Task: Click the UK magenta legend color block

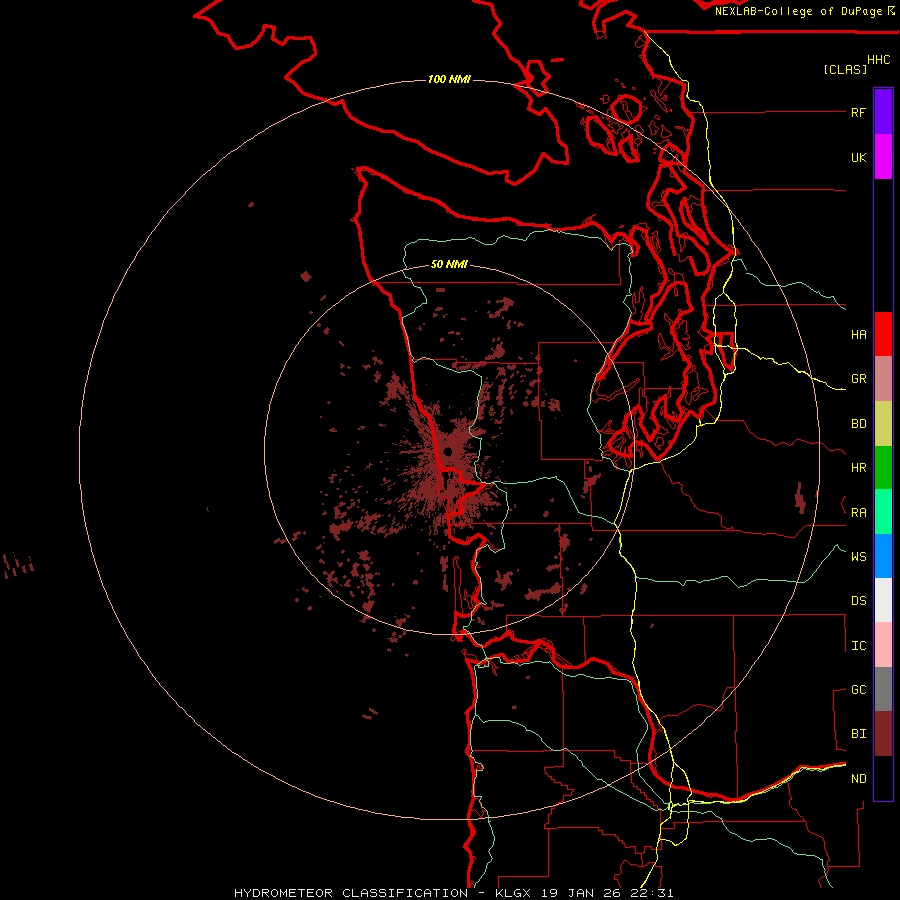Action: [x=883, y=157]
